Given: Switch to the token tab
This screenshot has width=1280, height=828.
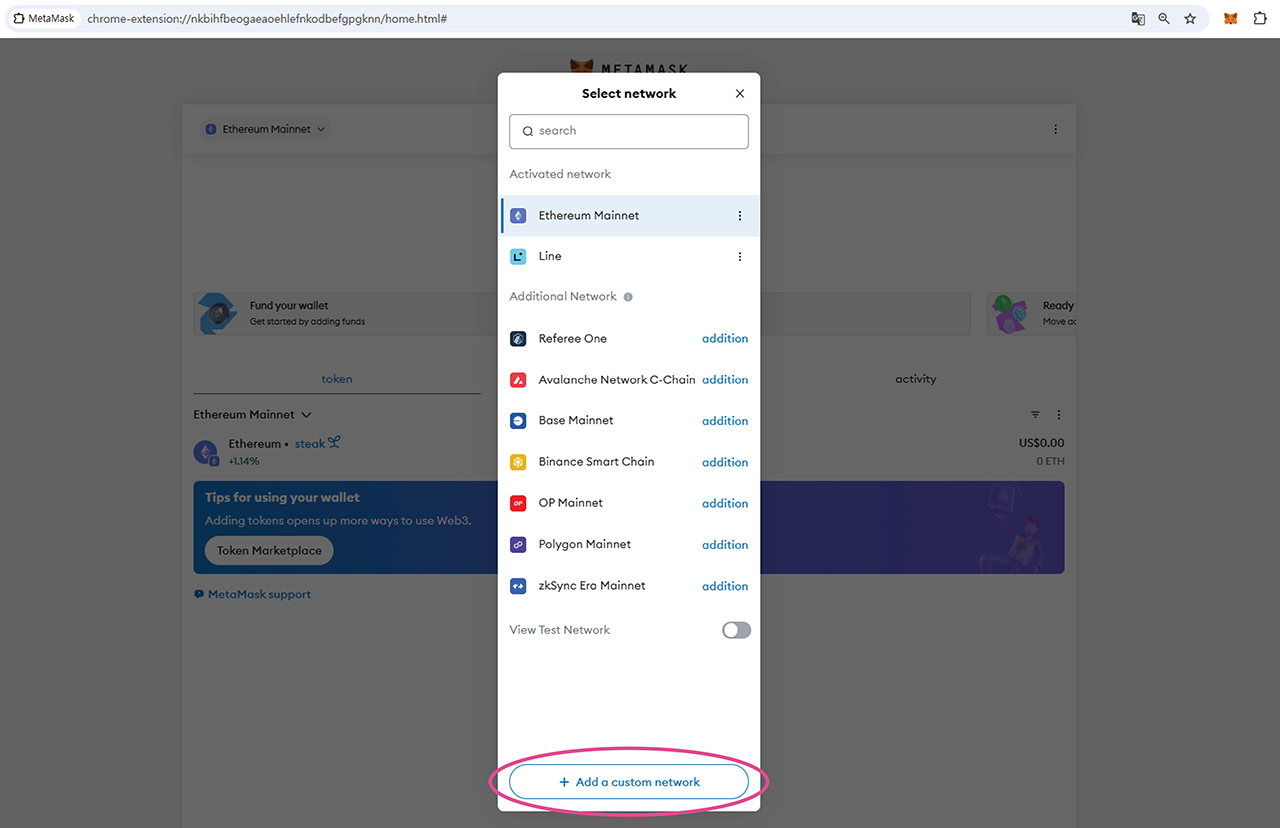Looking at the screenshot, I should [337, 379].
